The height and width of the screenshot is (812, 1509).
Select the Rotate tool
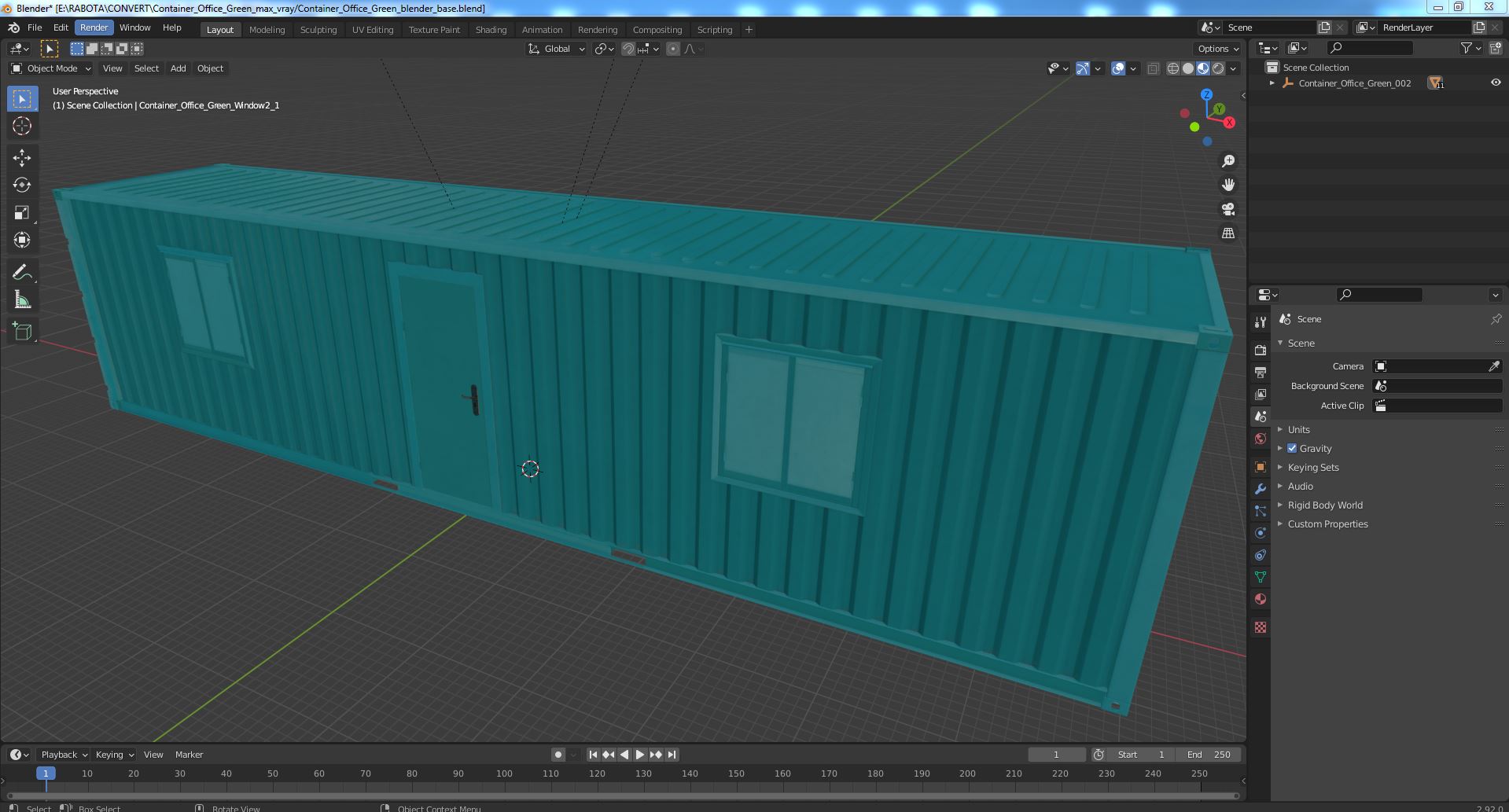coord(22,186)
